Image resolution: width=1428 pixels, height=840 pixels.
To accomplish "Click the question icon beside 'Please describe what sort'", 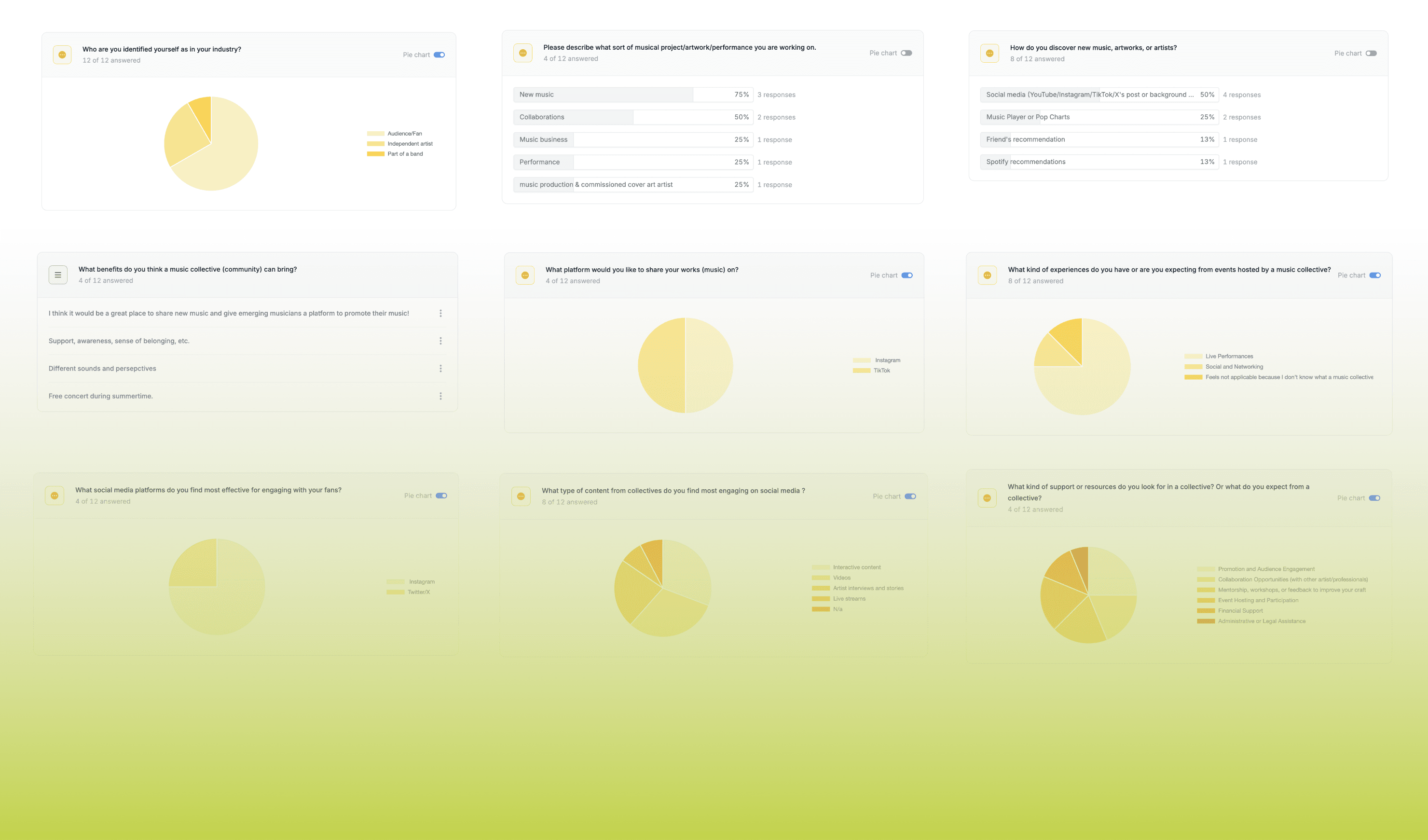I will pos(522,53).
